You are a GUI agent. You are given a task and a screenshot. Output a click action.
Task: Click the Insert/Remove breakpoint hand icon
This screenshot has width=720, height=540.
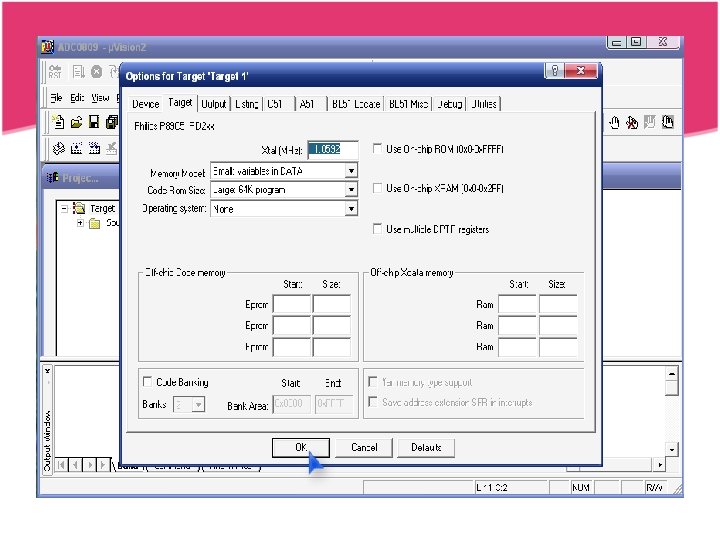pyautogui.click(x=614, y=123)
